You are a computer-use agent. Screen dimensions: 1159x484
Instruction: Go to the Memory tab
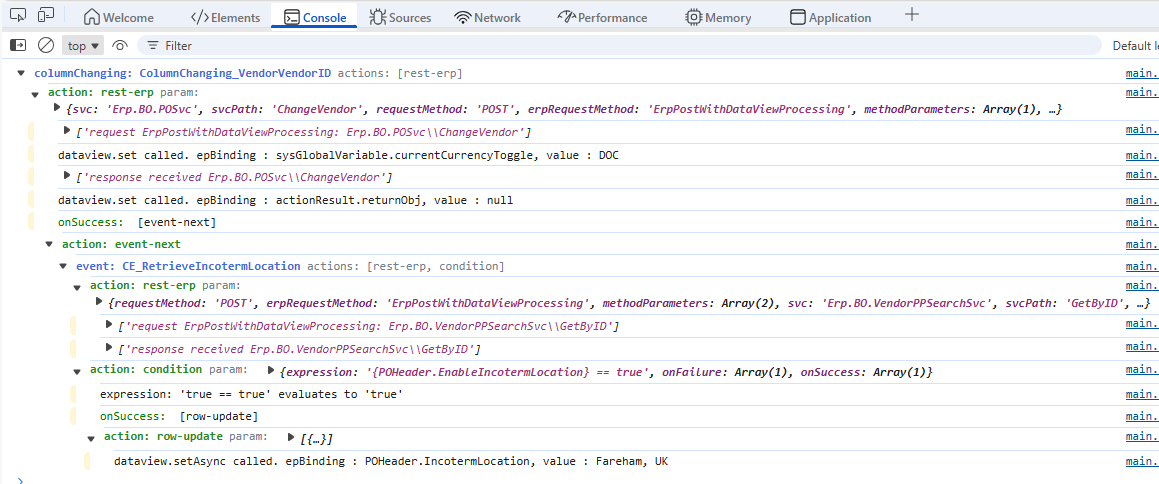pyautogui.click(x=718, y=17)
